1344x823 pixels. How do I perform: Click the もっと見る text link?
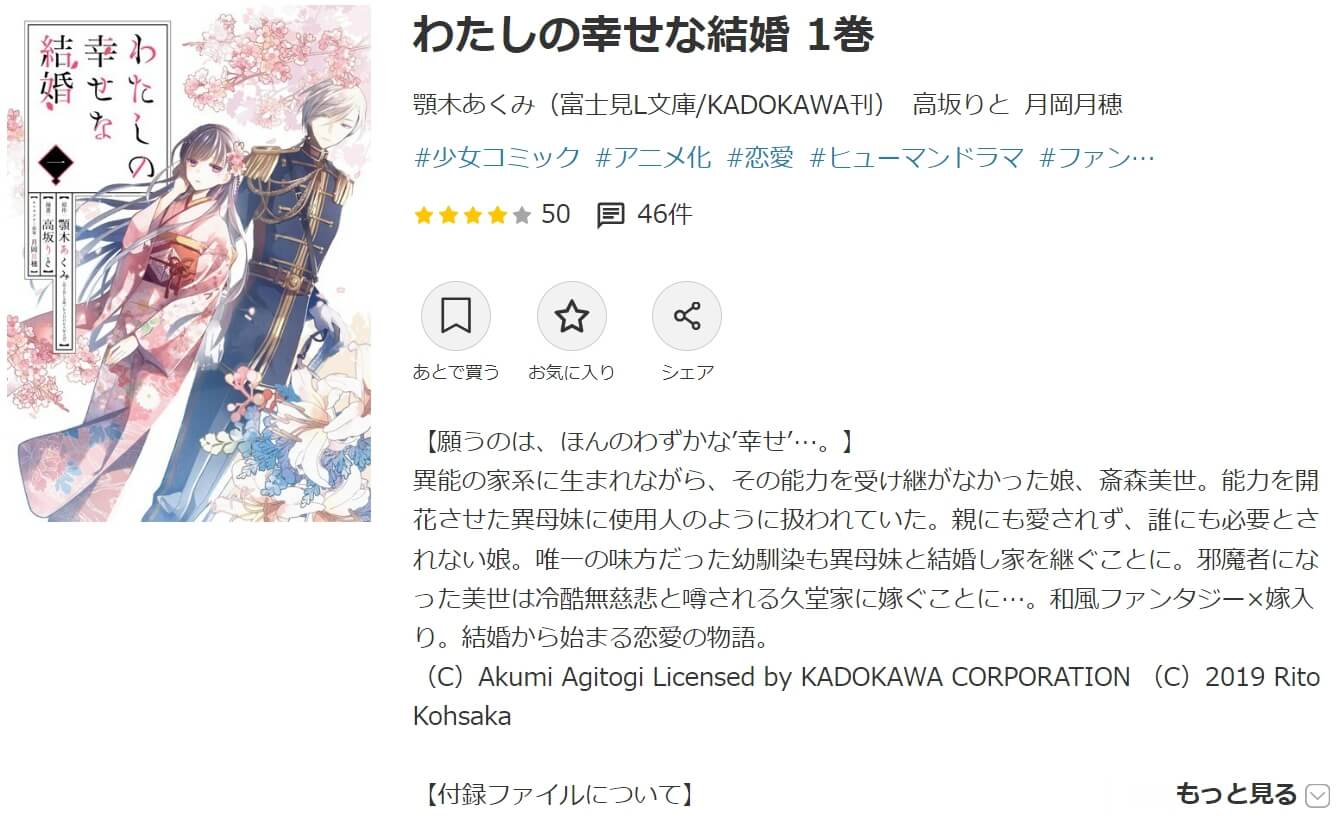[x=1236, y=795]
